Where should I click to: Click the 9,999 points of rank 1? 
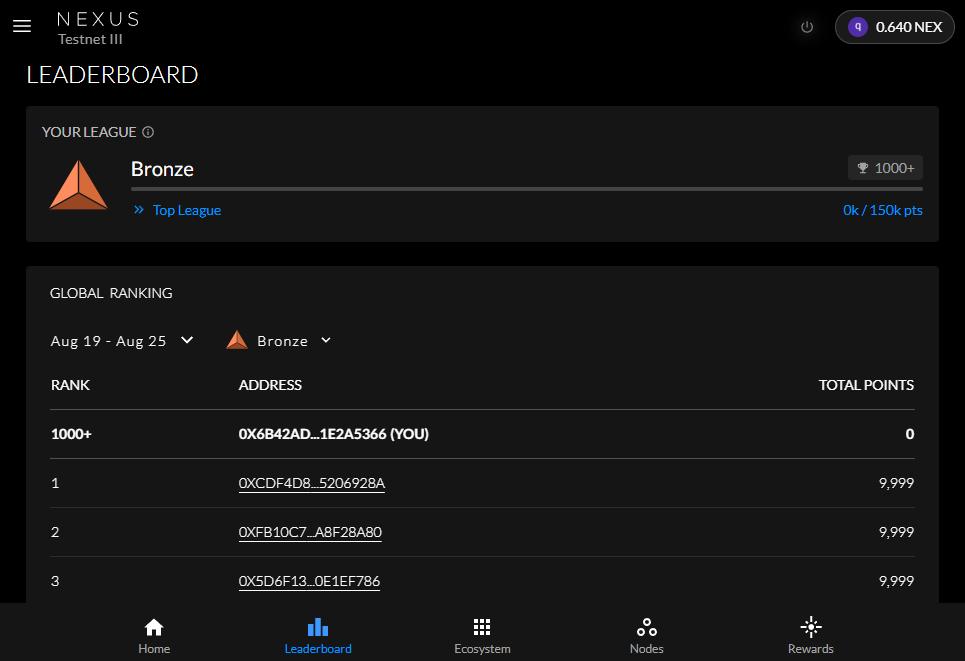point(896,483)
